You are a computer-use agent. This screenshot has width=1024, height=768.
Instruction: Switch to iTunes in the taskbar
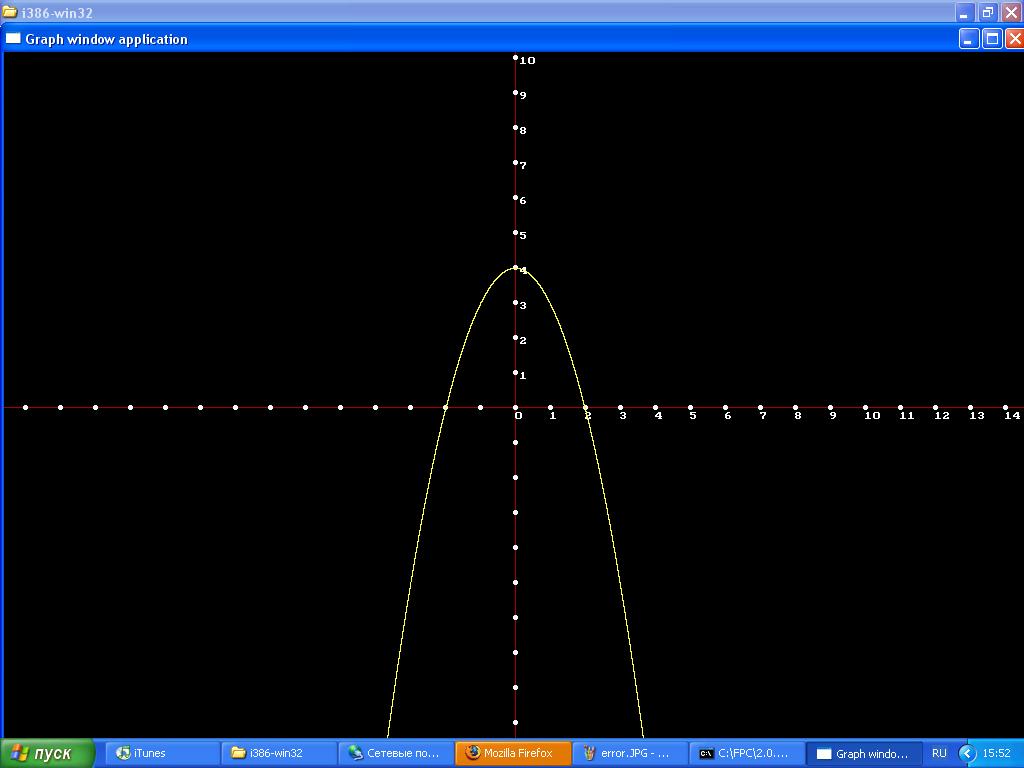[x=162, y=753]
